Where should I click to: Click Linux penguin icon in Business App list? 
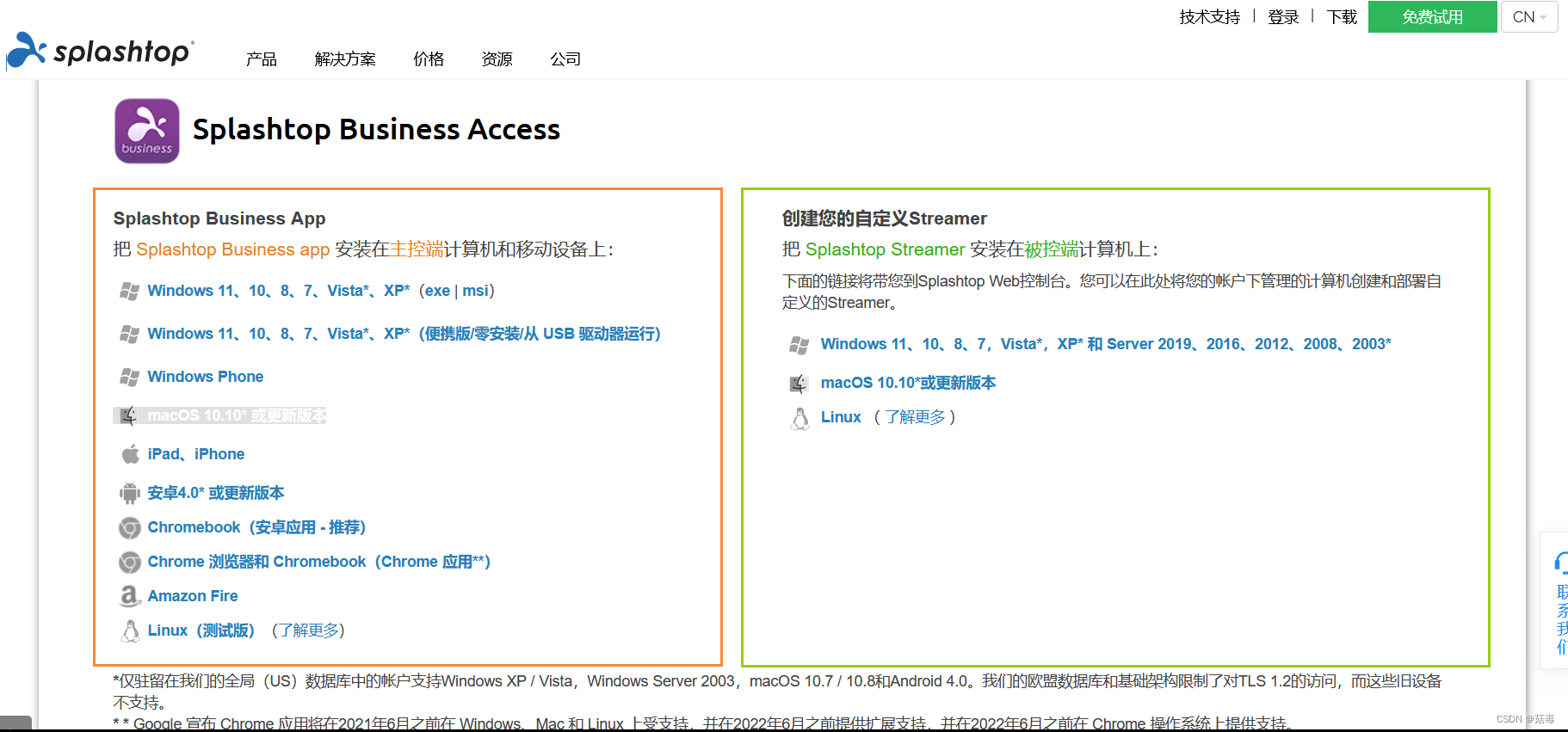point(130,631)
